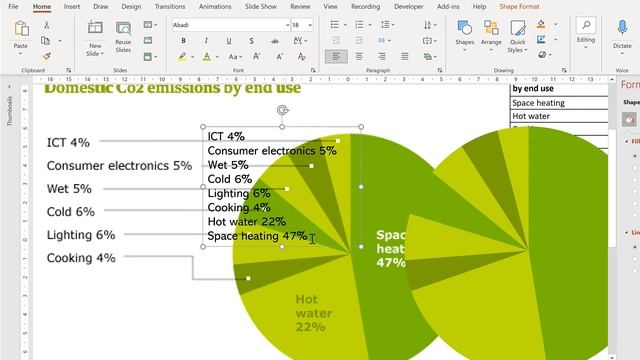
Task: Click the vertical scrollbar up arrow
Action: click(x=612, y=80)
